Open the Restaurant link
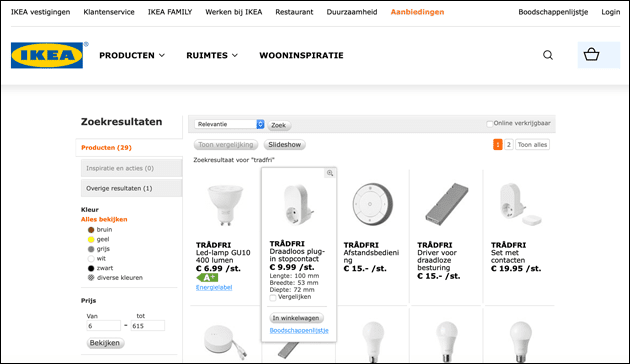This screenshot has width=630, height=364. [x=294, y=12]
